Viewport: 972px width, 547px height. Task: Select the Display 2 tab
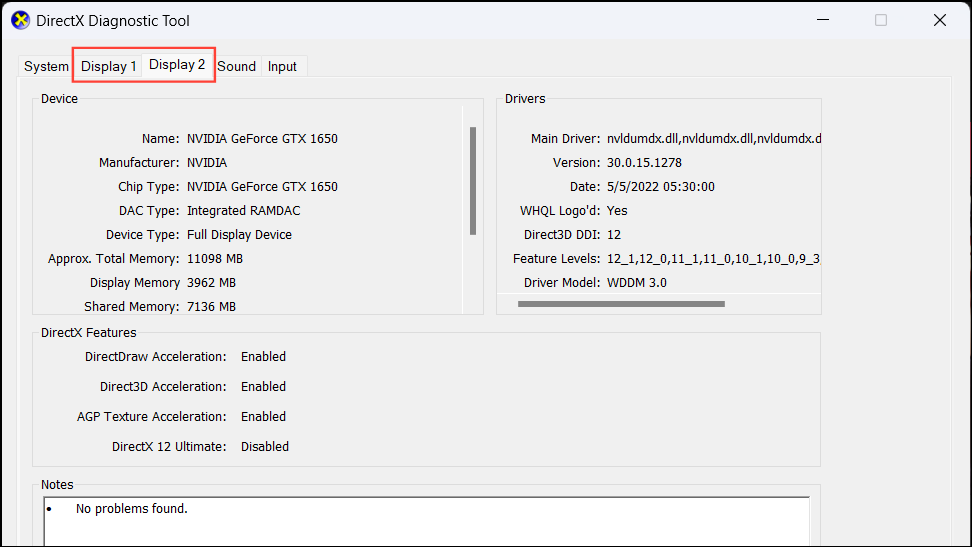click(177, 64)
